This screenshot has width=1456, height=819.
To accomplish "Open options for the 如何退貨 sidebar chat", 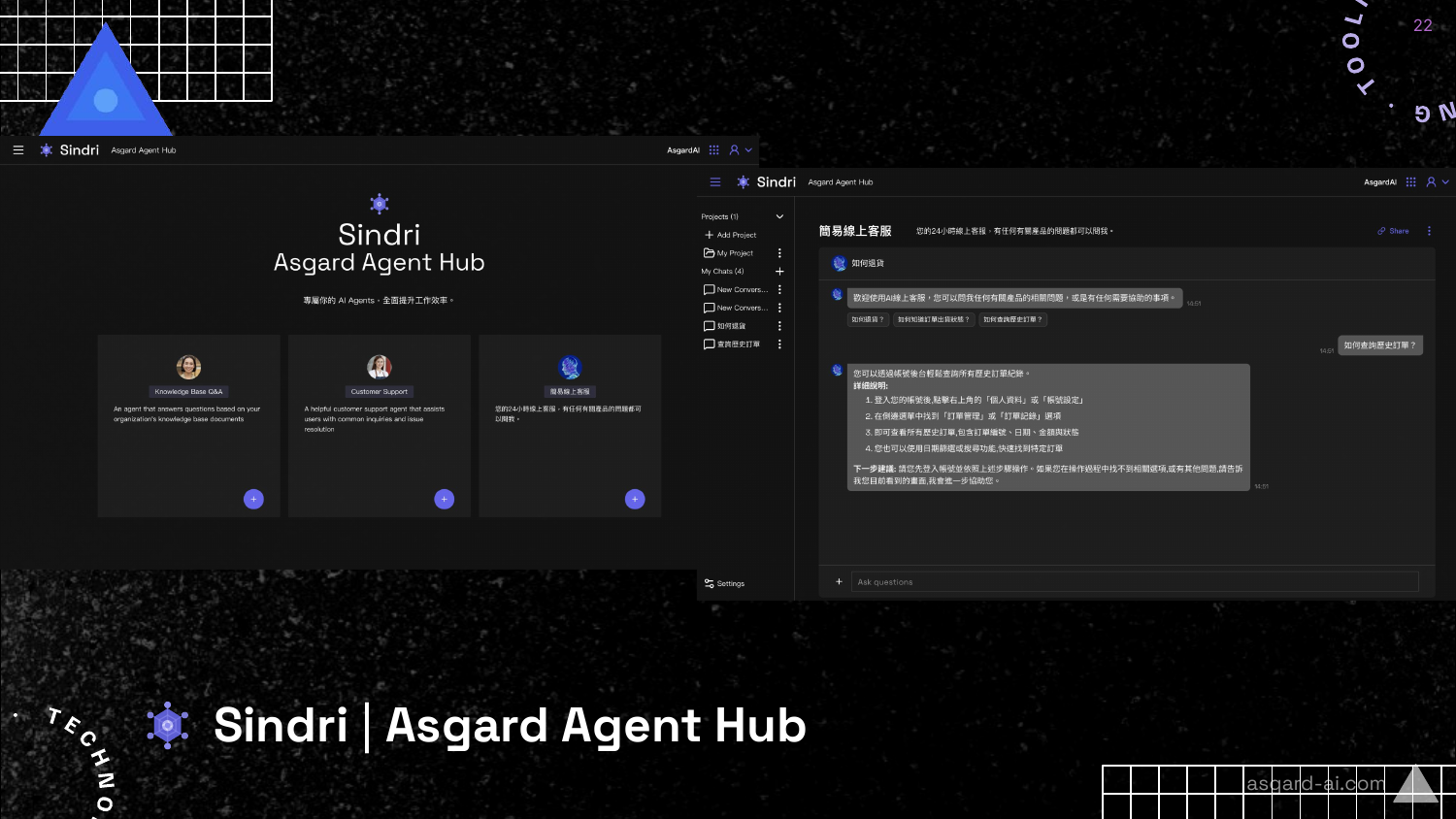I will (x=779, y=326).
